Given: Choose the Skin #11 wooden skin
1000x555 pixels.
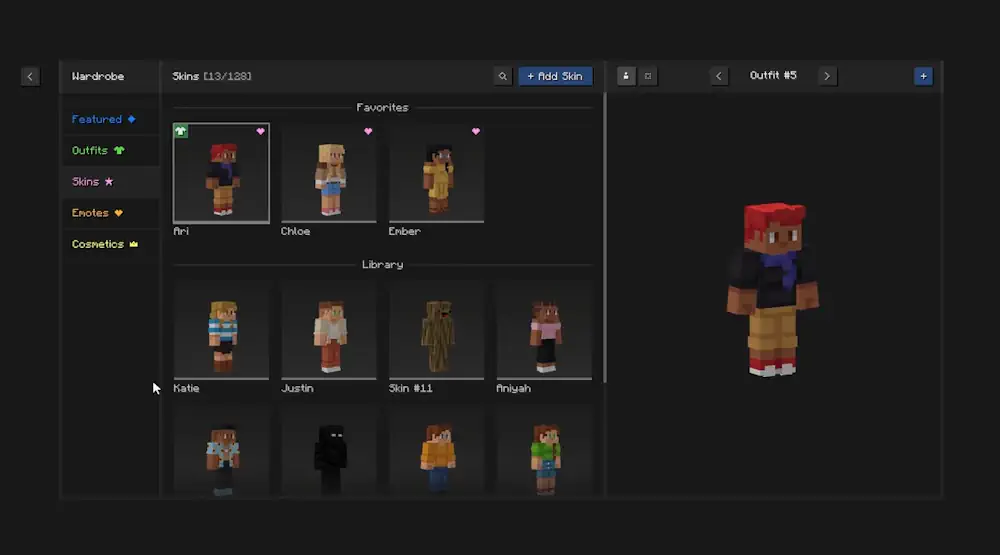Looking at the screenshot, I should point(436,331).
